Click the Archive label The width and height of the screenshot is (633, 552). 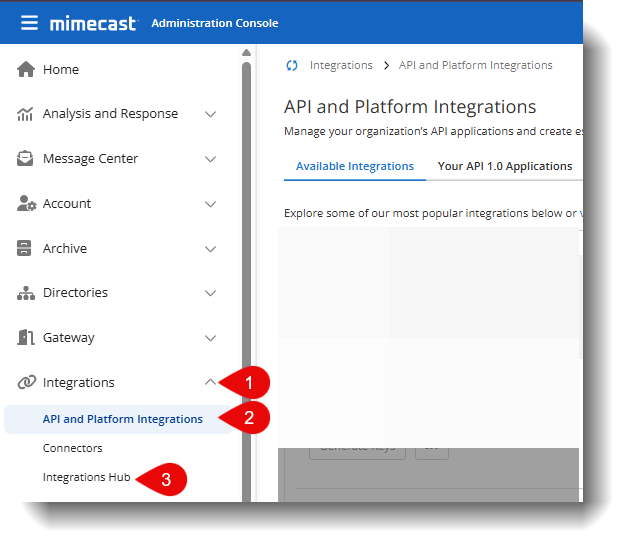click(65, 248)
